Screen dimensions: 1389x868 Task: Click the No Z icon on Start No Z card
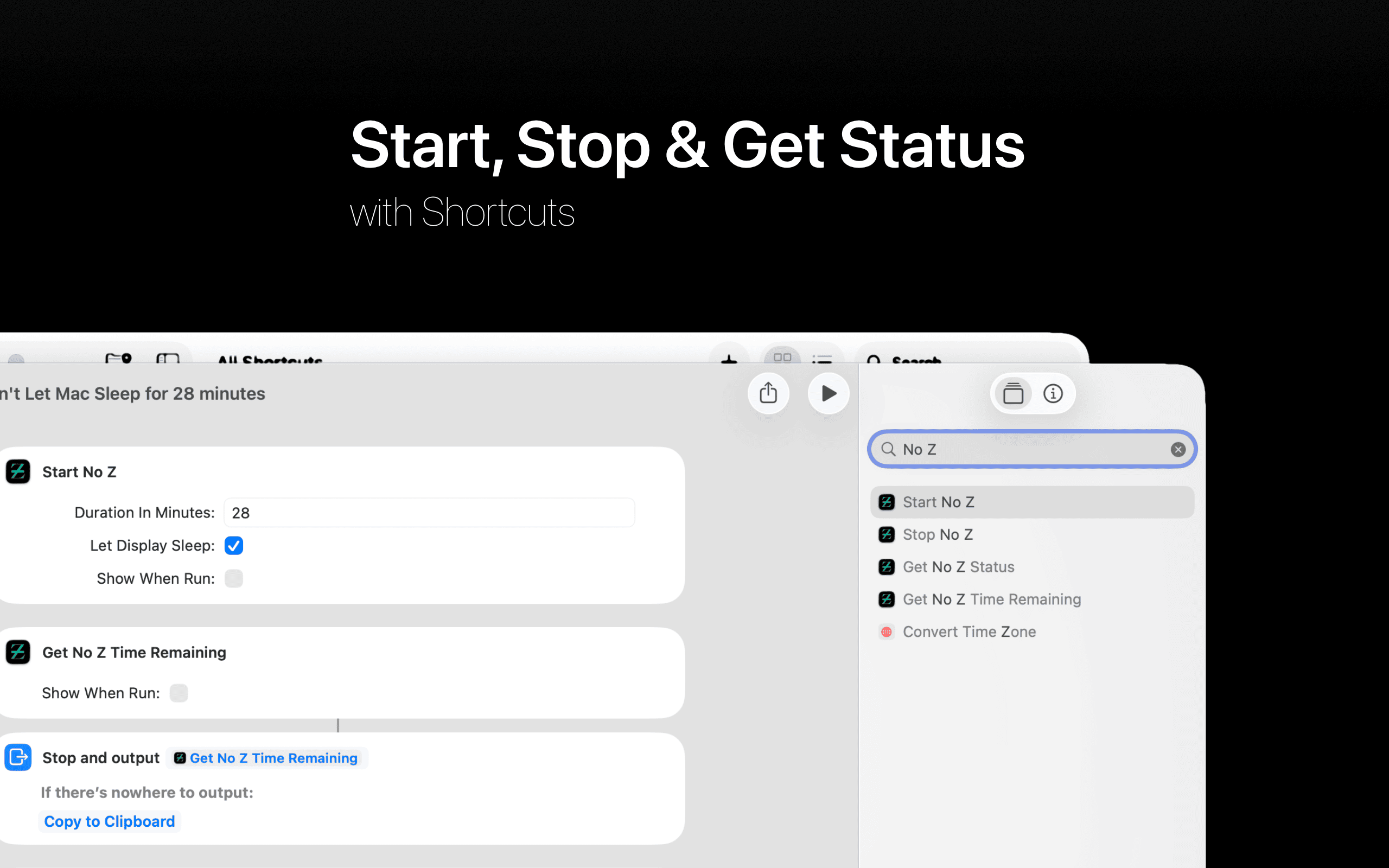[x=18, y=472]
